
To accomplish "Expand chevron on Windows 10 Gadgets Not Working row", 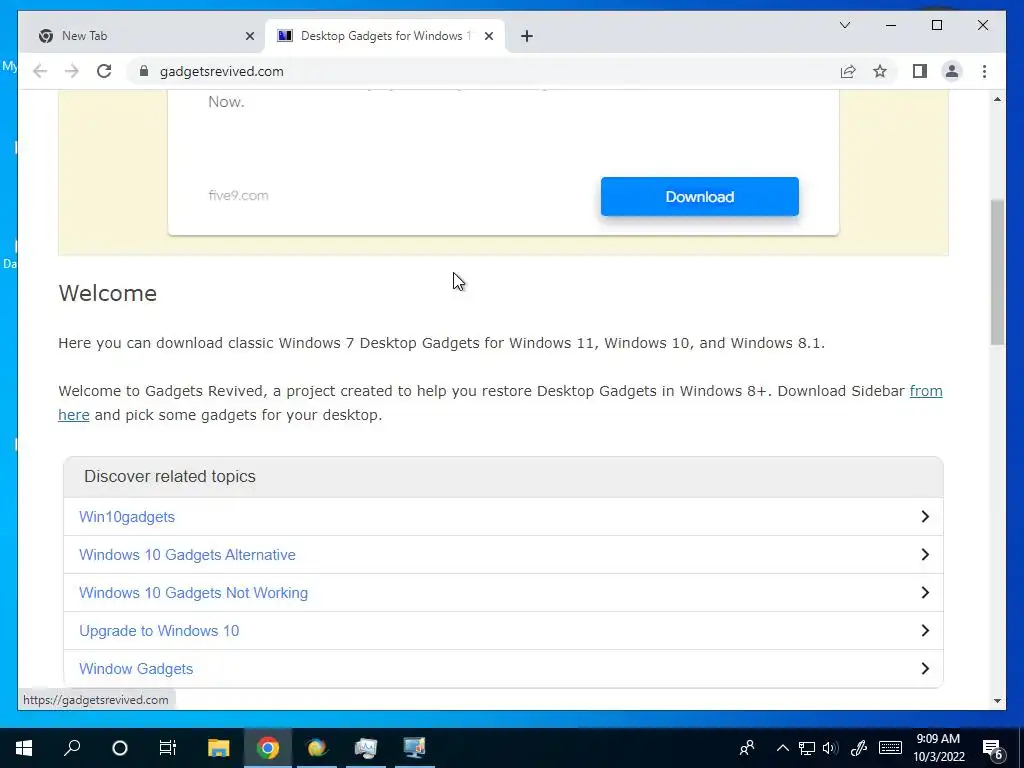I will [x=925, y=592].
